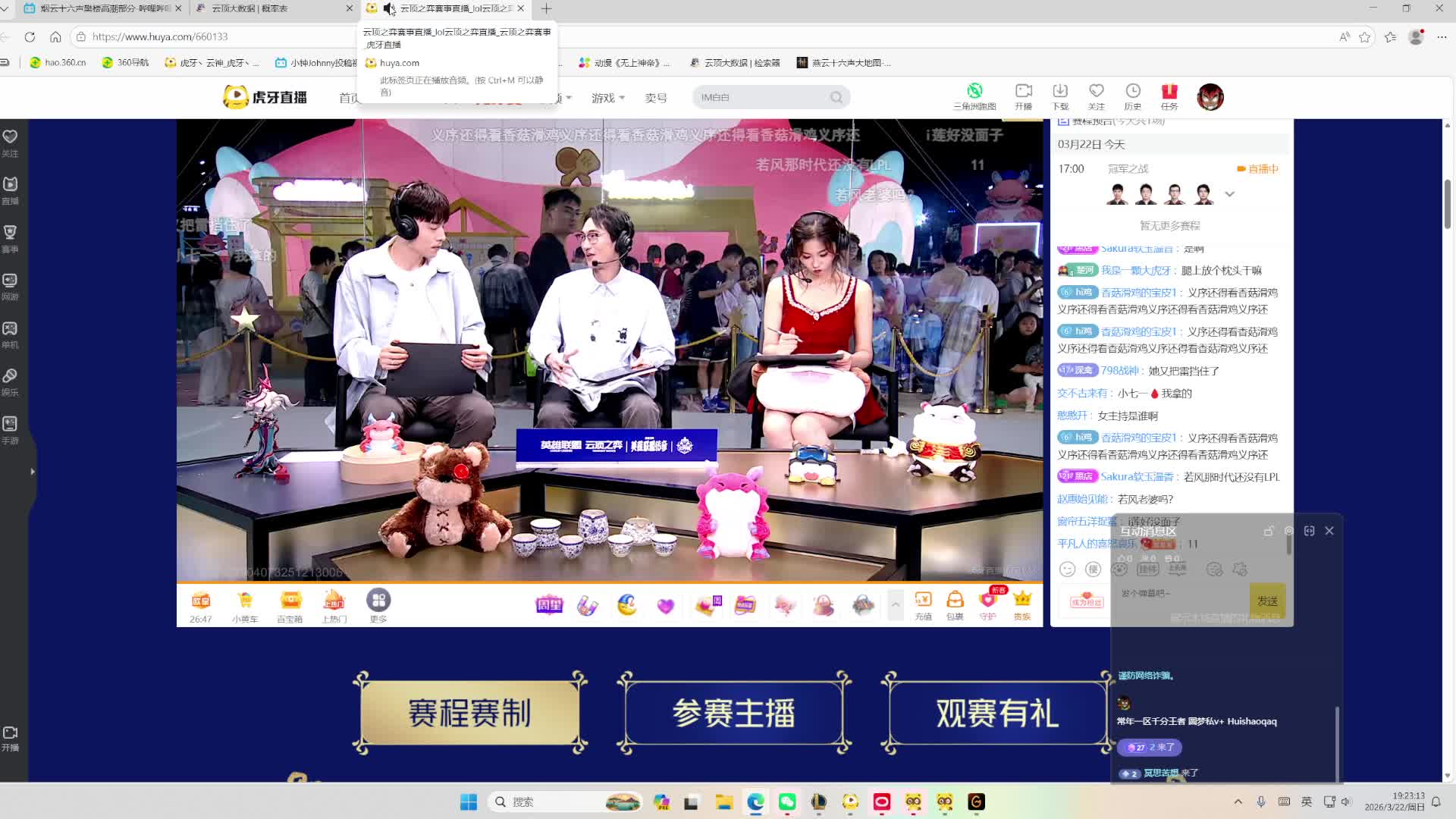Viewport: 1456px width, 819px height.
Task: Enable the 直播中 live stream indicator
Action: click(x=1257, y=168)
